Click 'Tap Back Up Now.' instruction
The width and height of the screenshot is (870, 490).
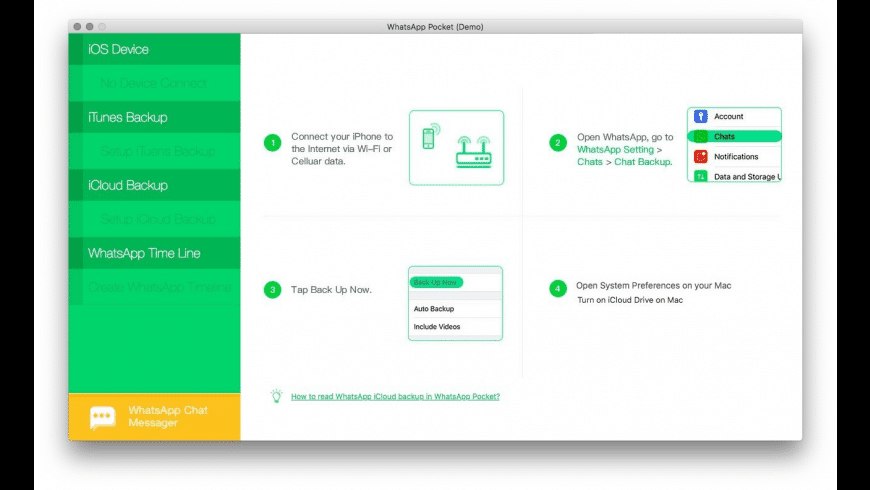[x=331, y=290]
